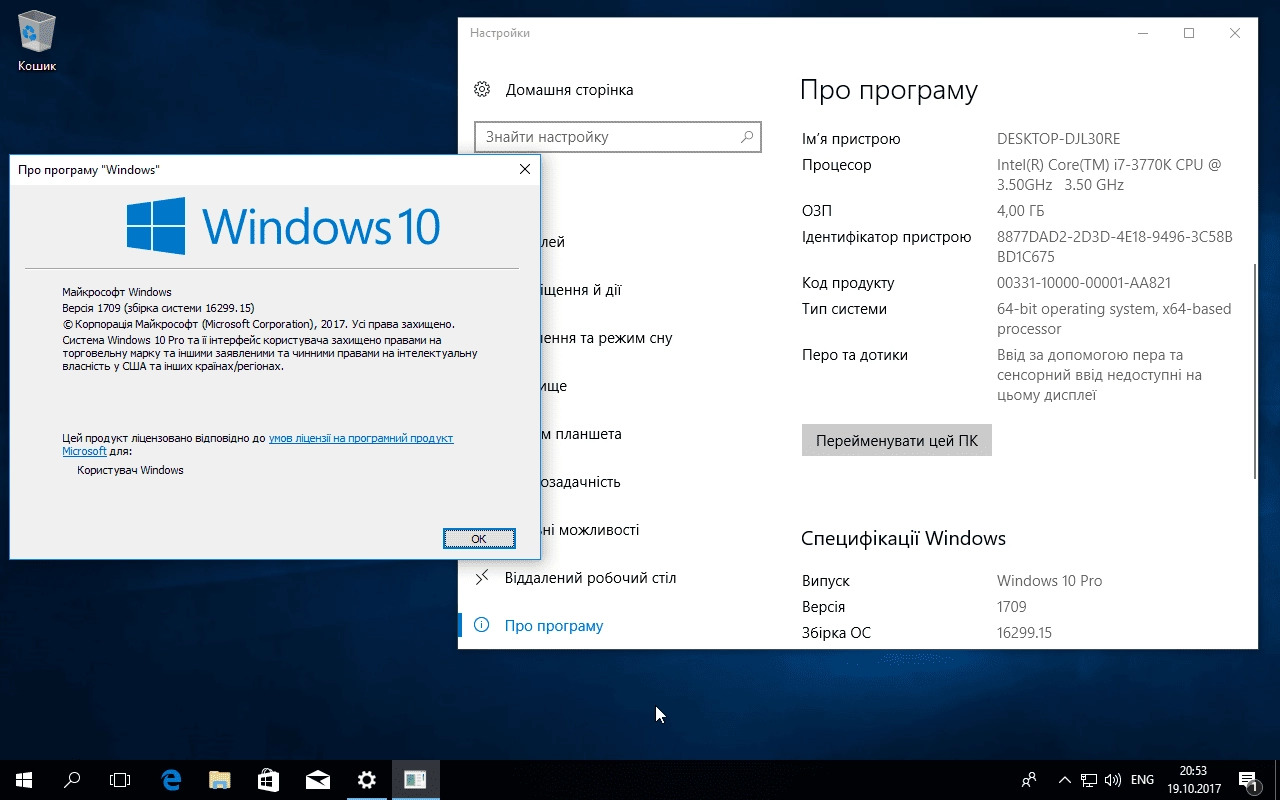Click the Перейменувати цей ПК button
The height and width of the screenshot is (800, 1280).
click(896, 440)
